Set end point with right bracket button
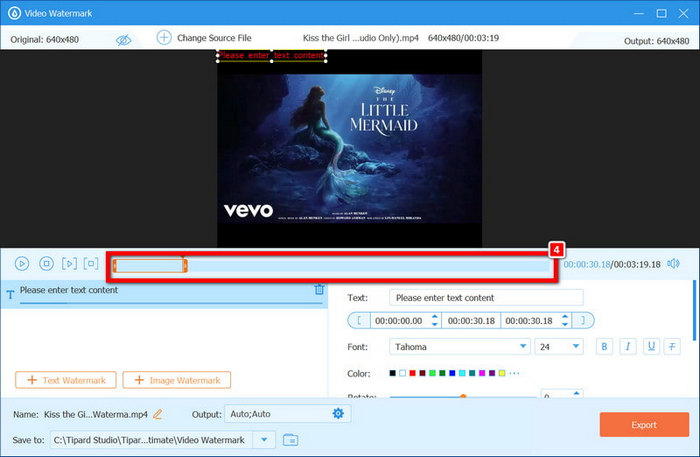 [x=583, y=320]
